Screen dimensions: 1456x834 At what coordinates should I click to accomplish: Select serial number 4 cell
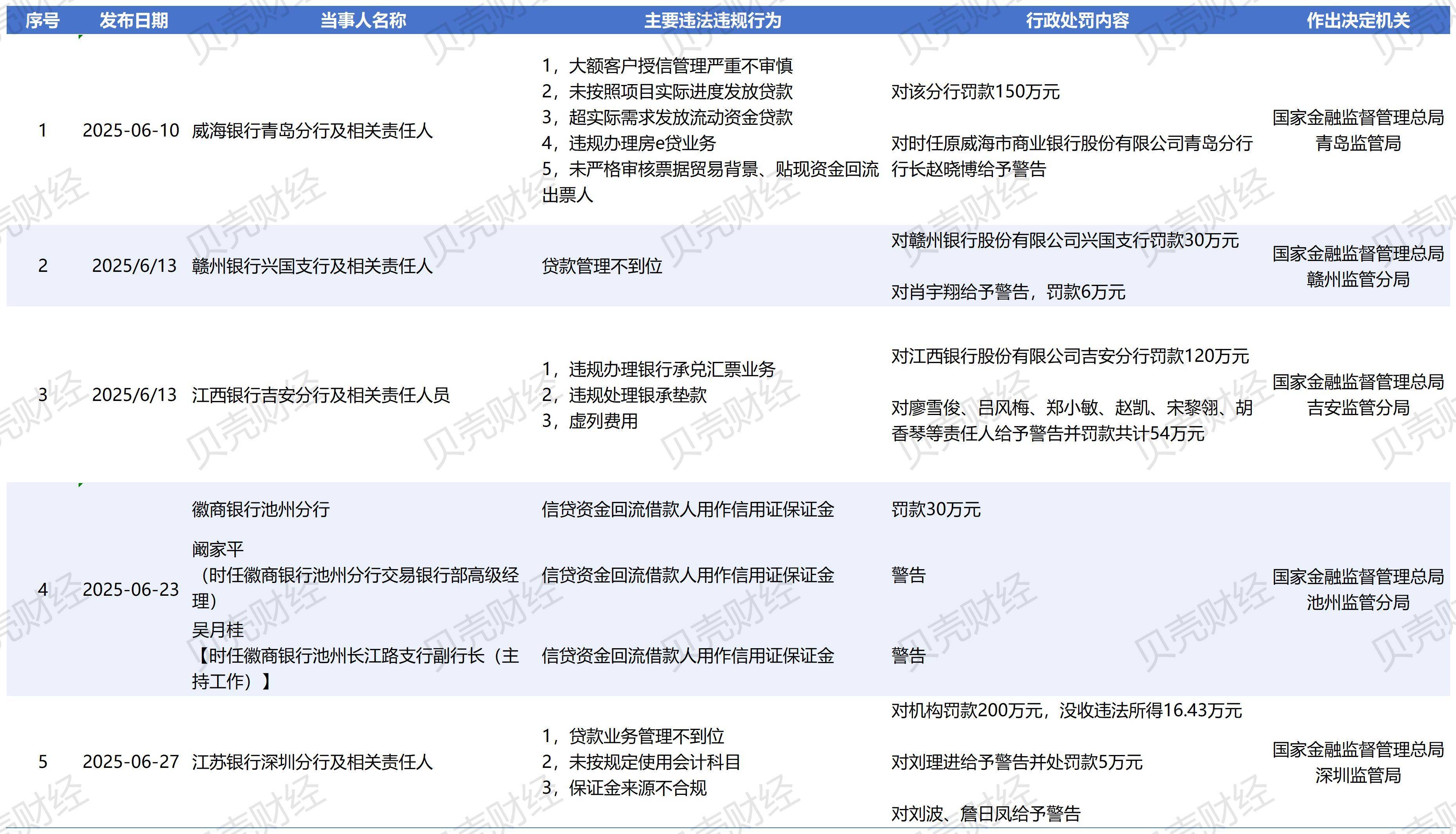pyautogui.click(x=43, y=590)
